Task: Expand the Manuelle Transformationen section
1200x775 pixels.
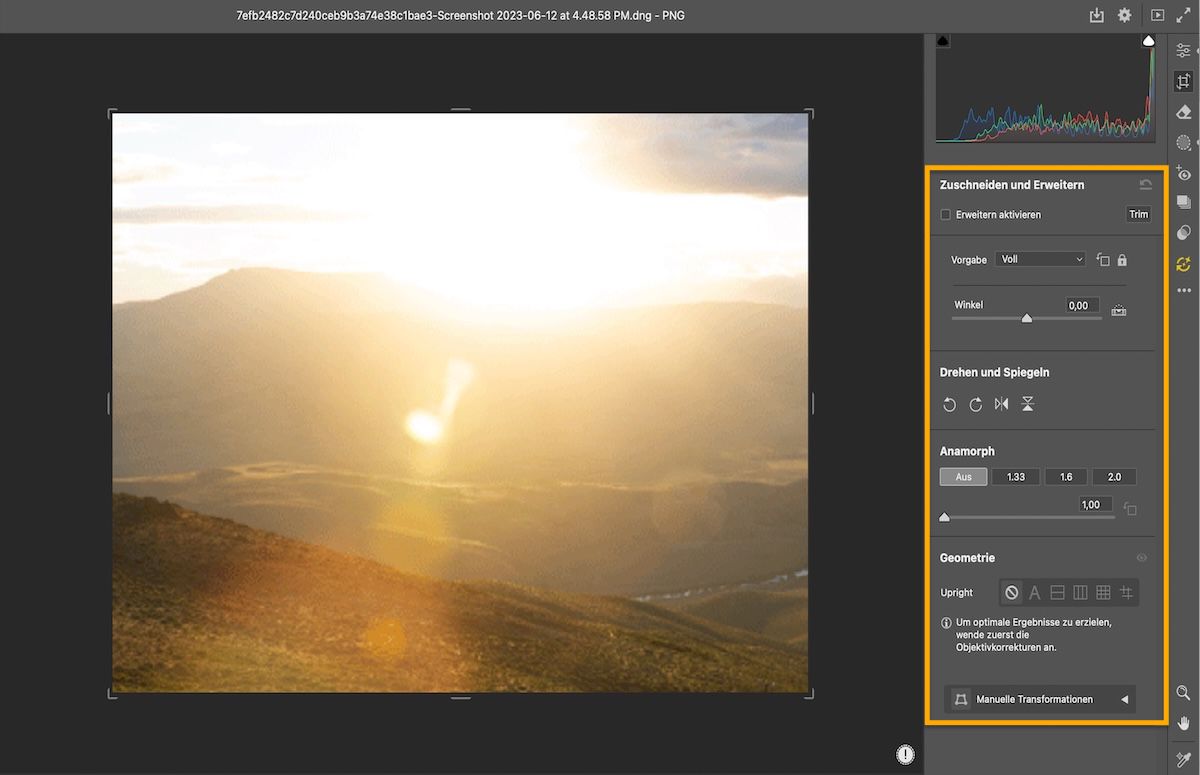Action: (1040, 699)
